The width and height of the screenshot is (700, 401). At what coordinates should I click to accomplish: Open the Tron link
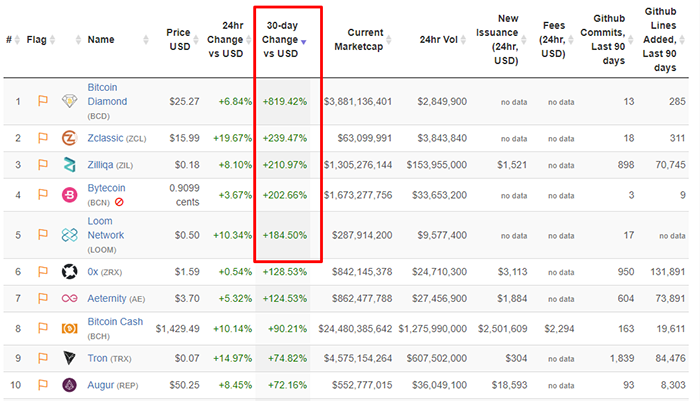97,358
